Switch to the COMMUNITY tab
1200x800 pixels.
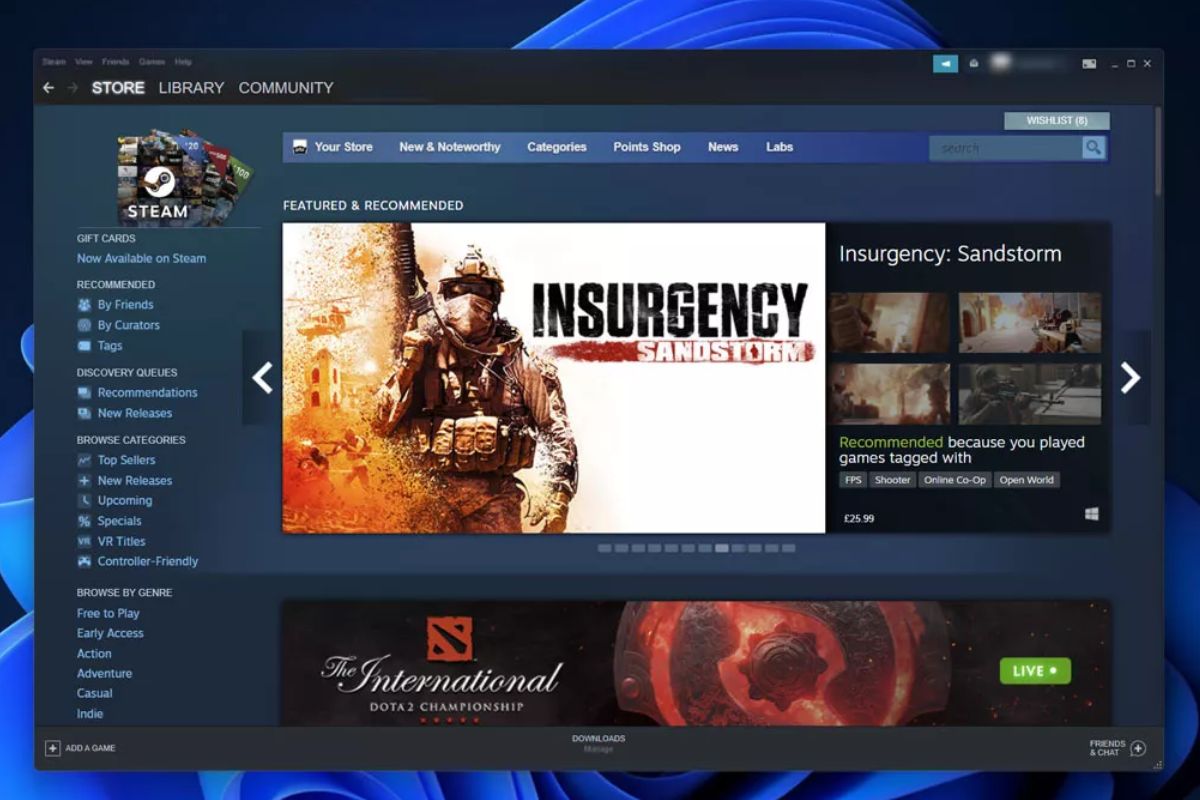point(286,88)
